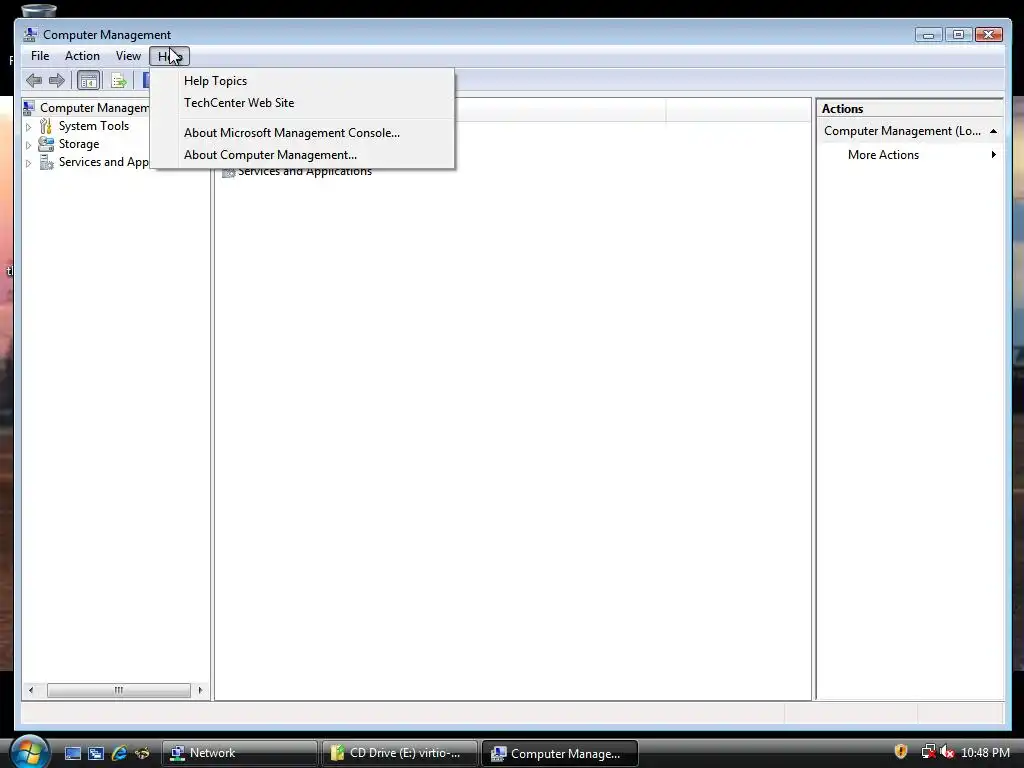This screenshot has width=1024, height=768.
Task: Launch Internet Explorer from quick launch
Action: 119,753
